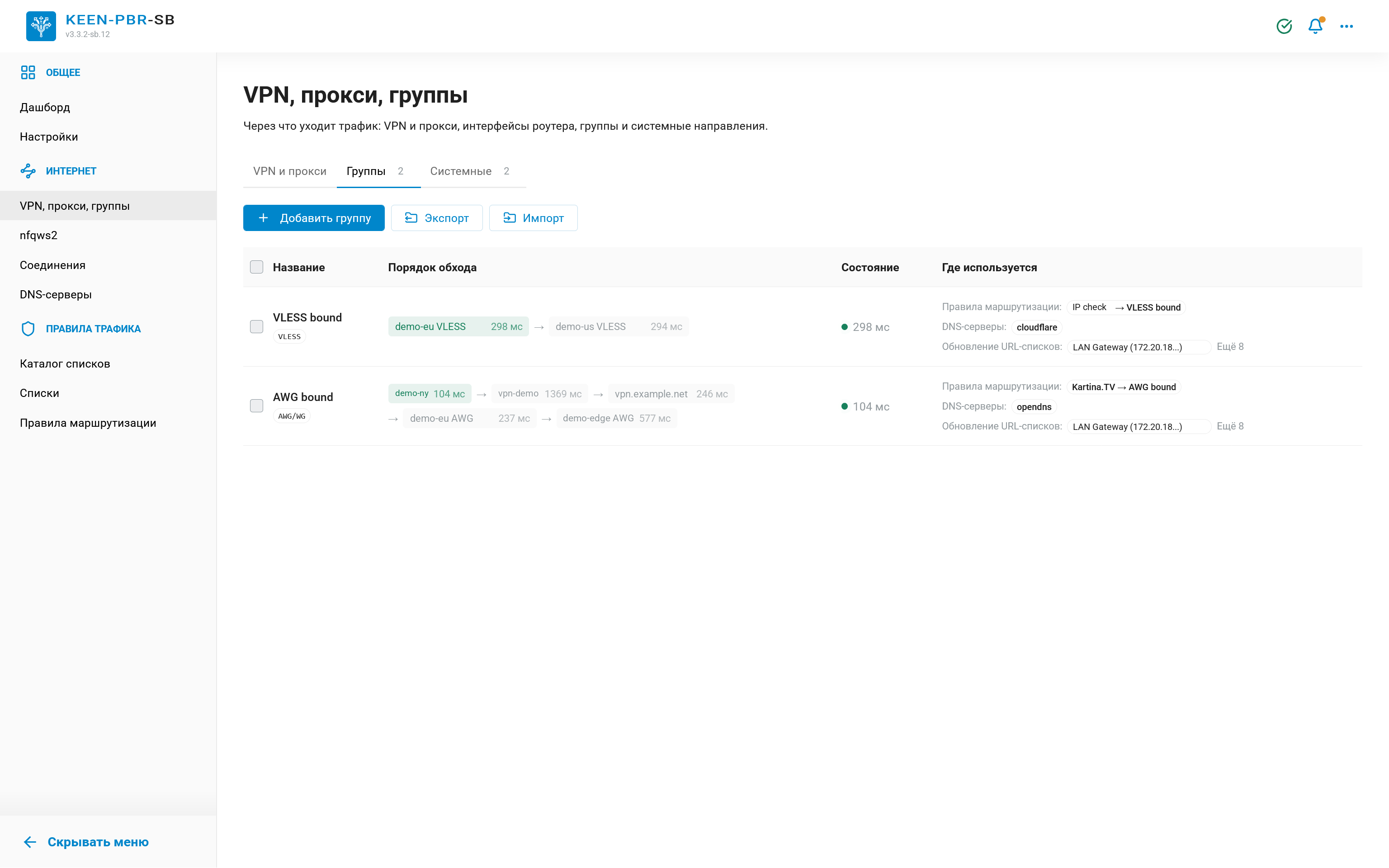Image resolution: width=1389 pixels, height=868 pixels.
Task: Switch to the VPN и прокси tab
Action: coord(290,171)
